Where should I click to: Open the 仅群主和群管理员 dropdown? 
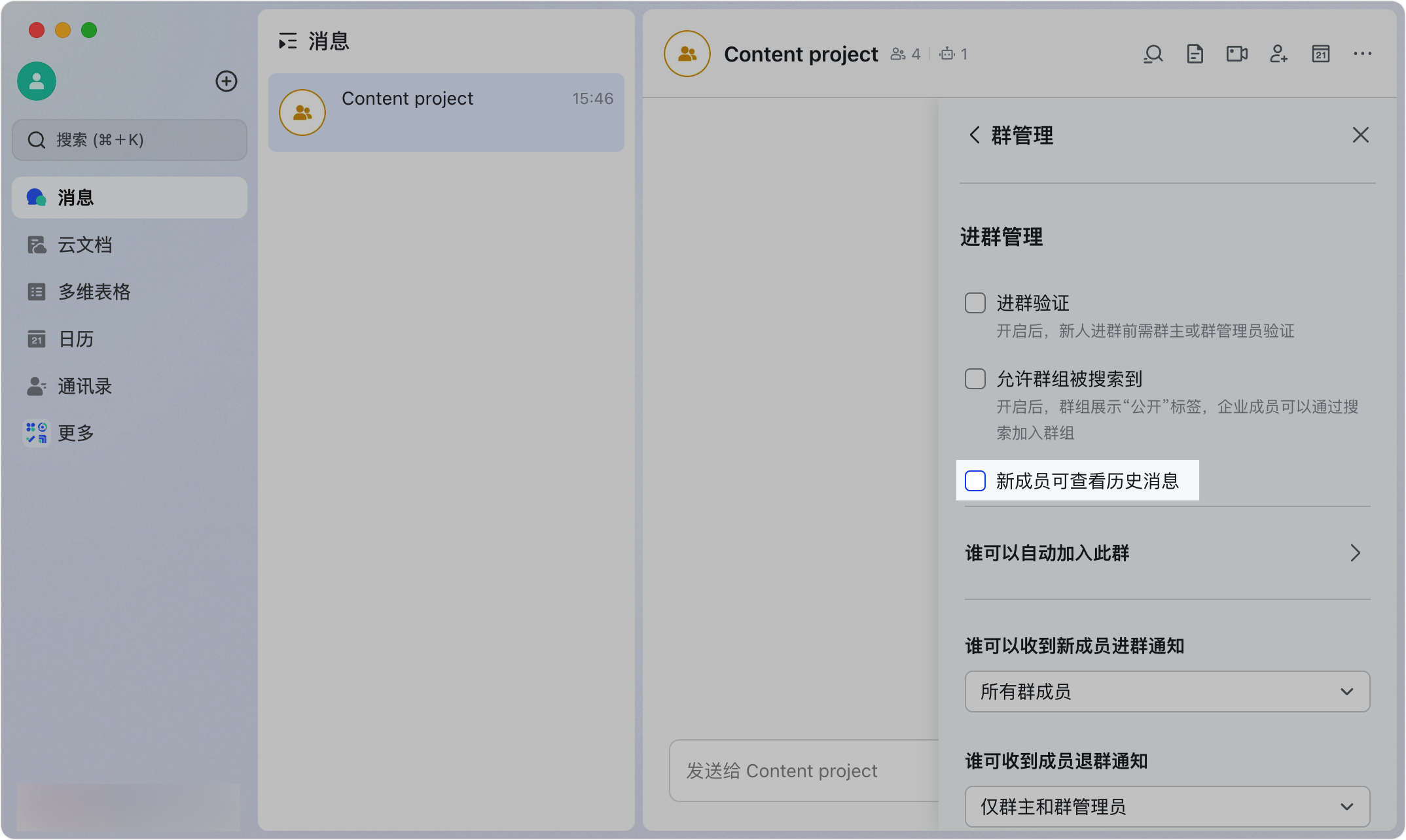tap(1166, 807)
